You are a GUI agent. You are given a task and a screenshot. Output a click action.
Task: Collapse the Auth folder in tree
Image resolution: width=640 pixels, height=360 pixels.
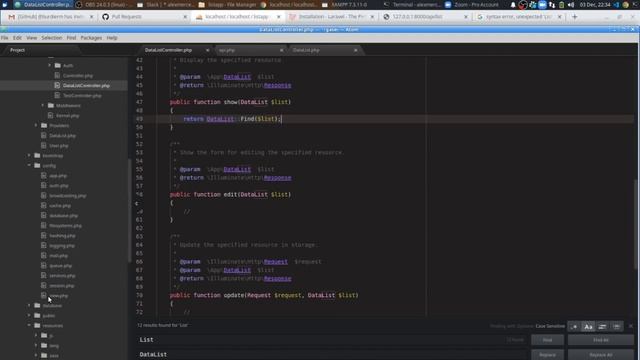[50, 65]
